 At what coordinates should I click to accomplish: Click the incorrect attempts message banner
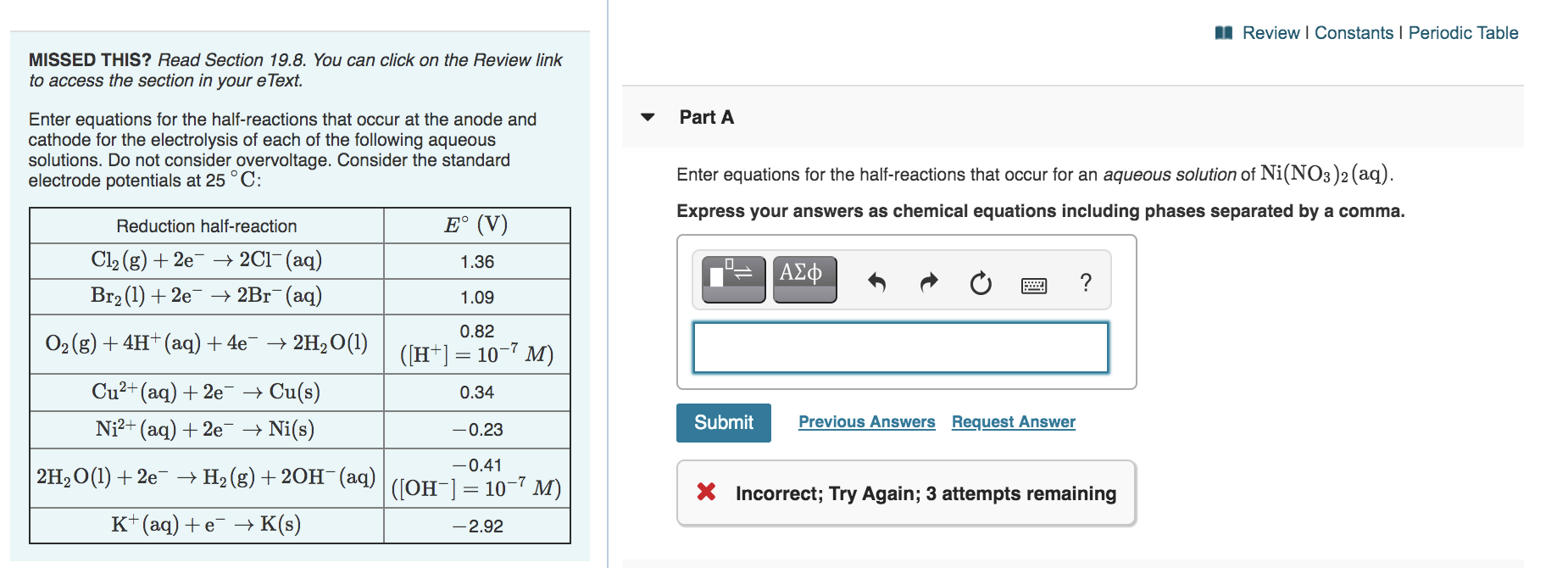pyautogui.click(x=905, y=493)
